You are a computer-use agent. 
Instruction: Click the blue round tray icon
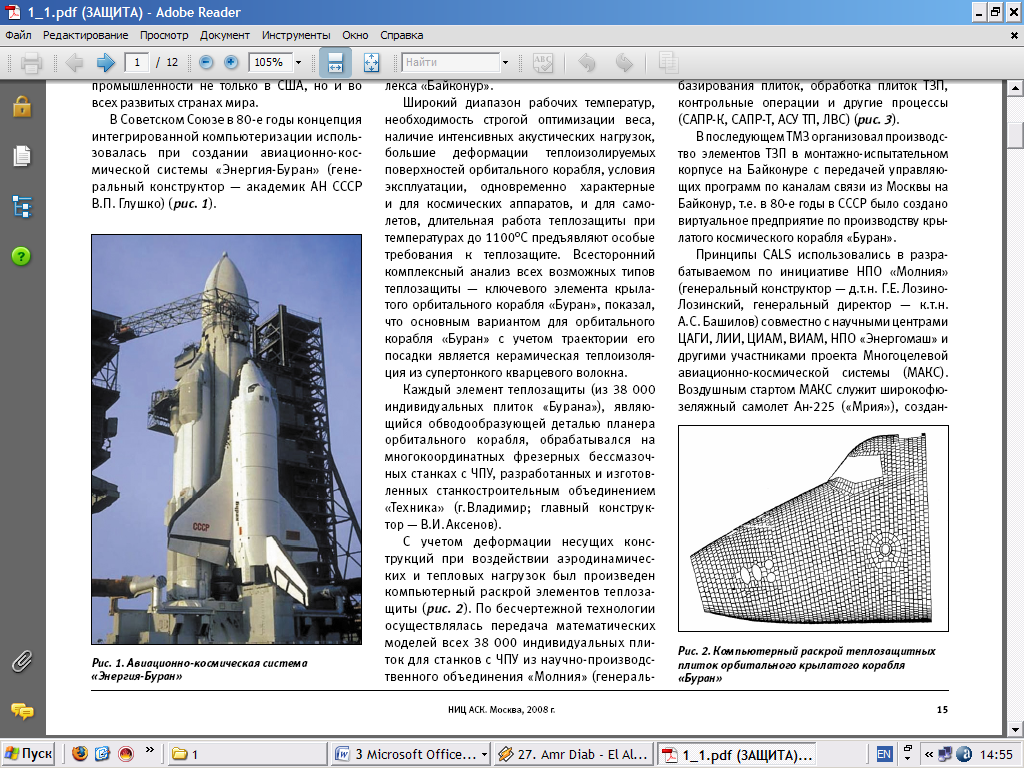pyautogui.click(x=964, y=754)
